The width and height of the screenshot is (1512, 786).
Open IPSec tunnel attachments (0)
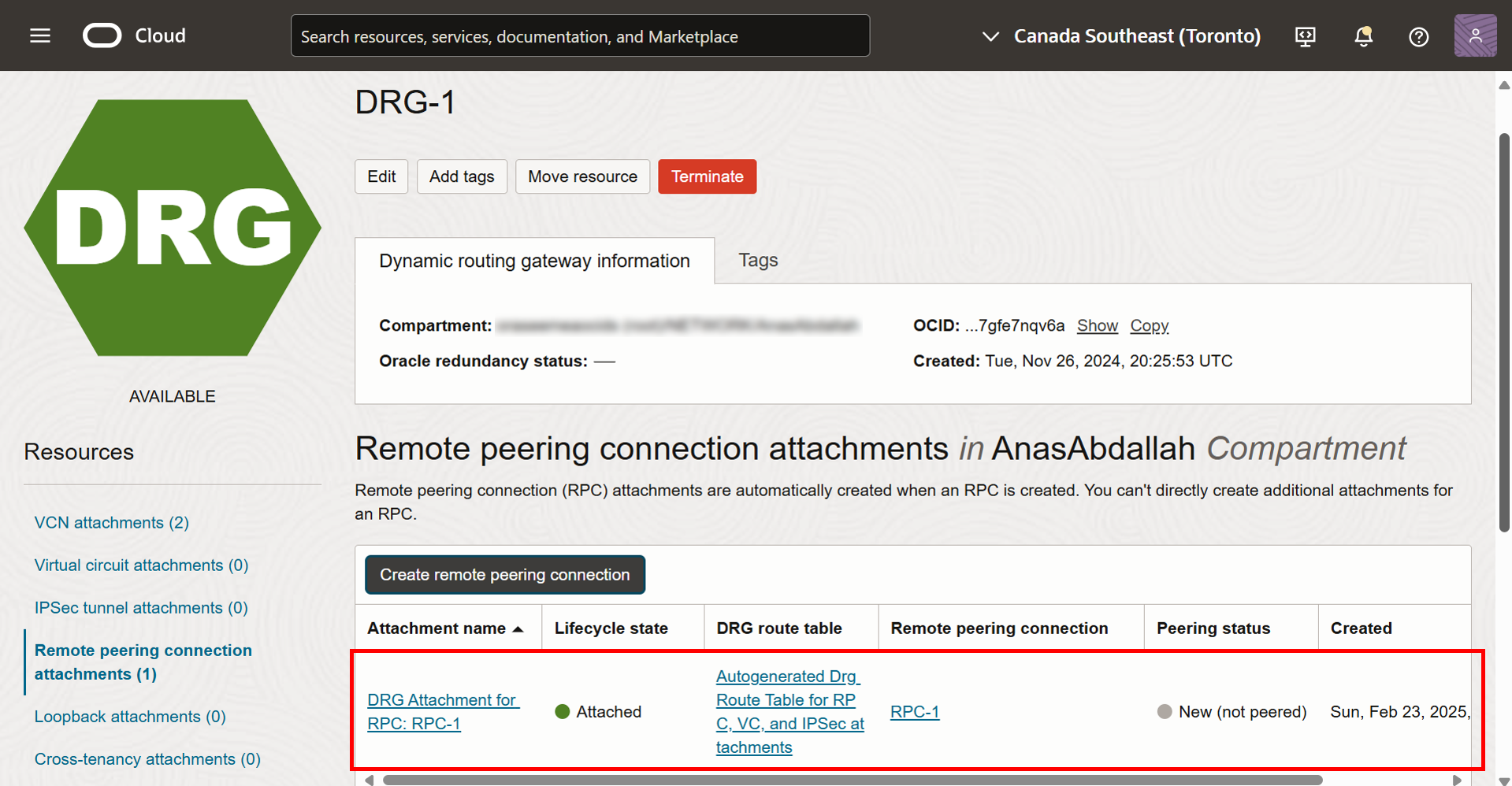[141, 607]
